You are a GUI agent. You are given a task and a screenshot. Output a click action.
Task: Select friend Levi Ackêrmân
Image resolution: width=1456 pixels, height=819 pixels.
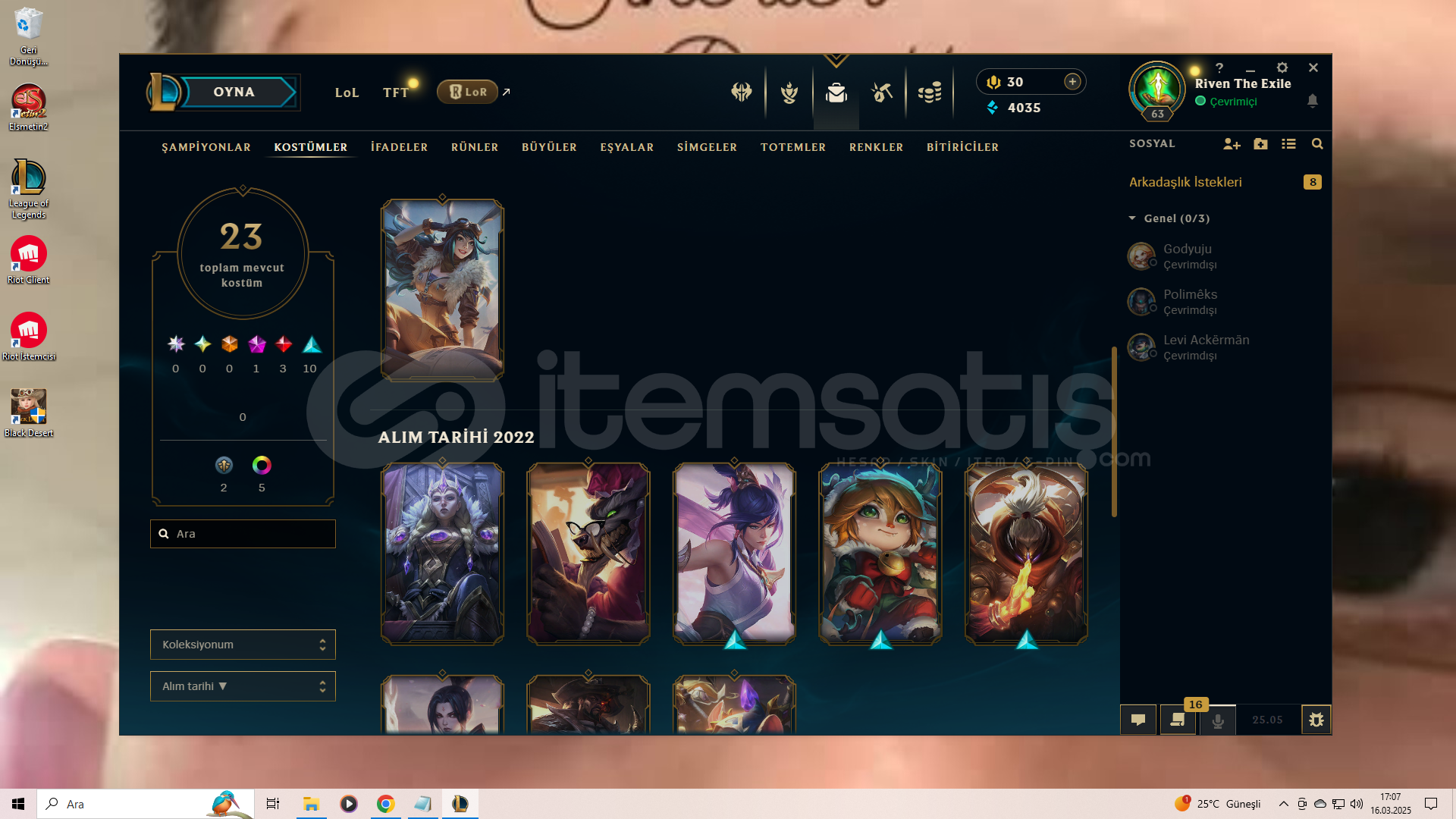(x=1225, y=347)
